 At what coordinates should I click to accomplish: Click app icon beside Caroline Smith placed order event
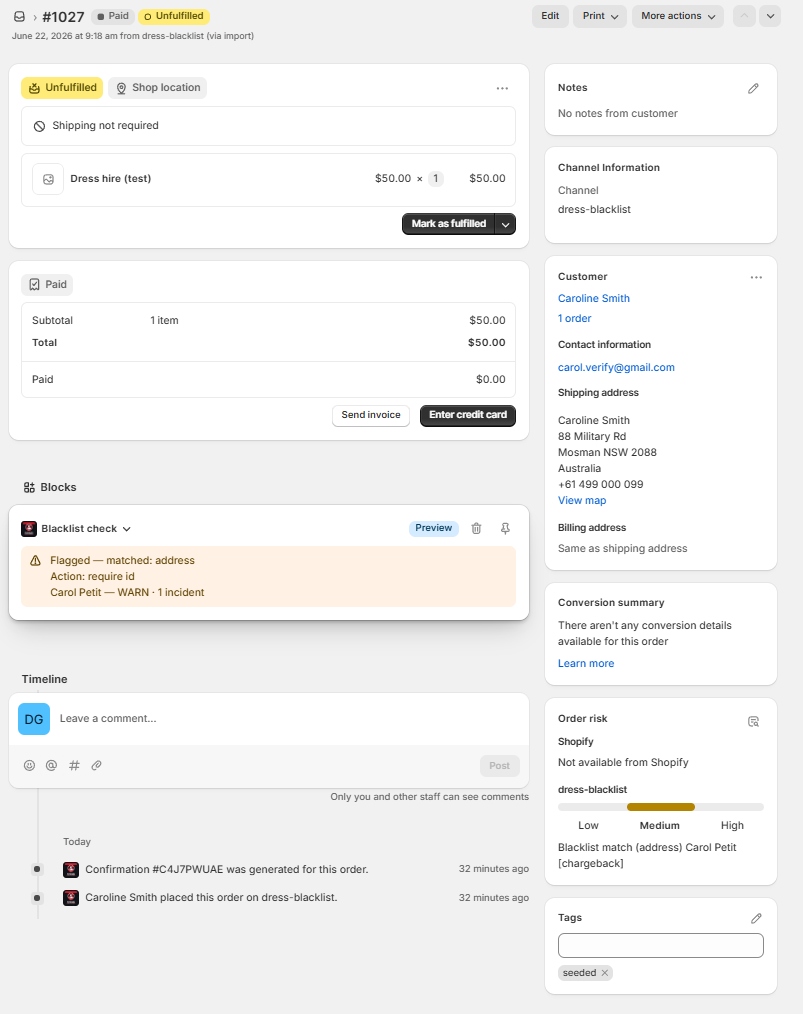click(71, 898)
